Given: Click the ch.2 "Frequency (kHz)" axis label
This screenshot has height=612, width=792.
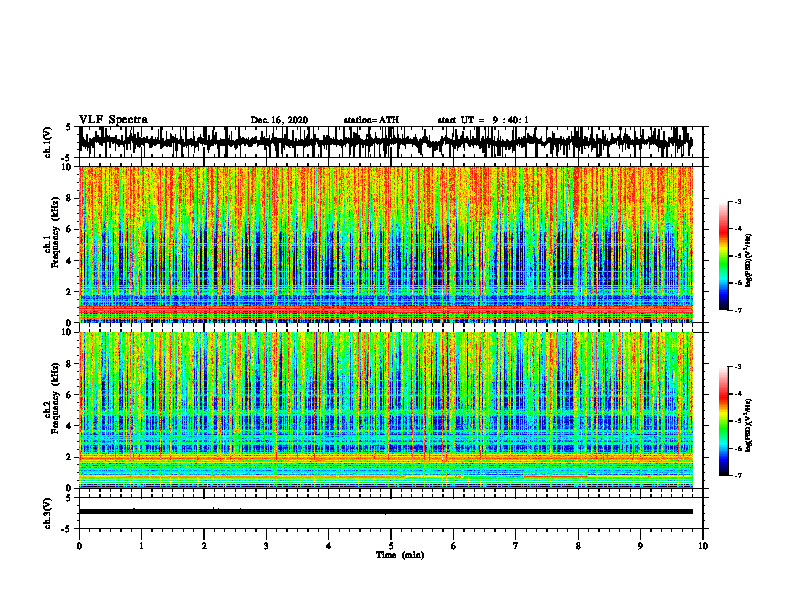Looking at the screenshot, I should coord(56,398).
